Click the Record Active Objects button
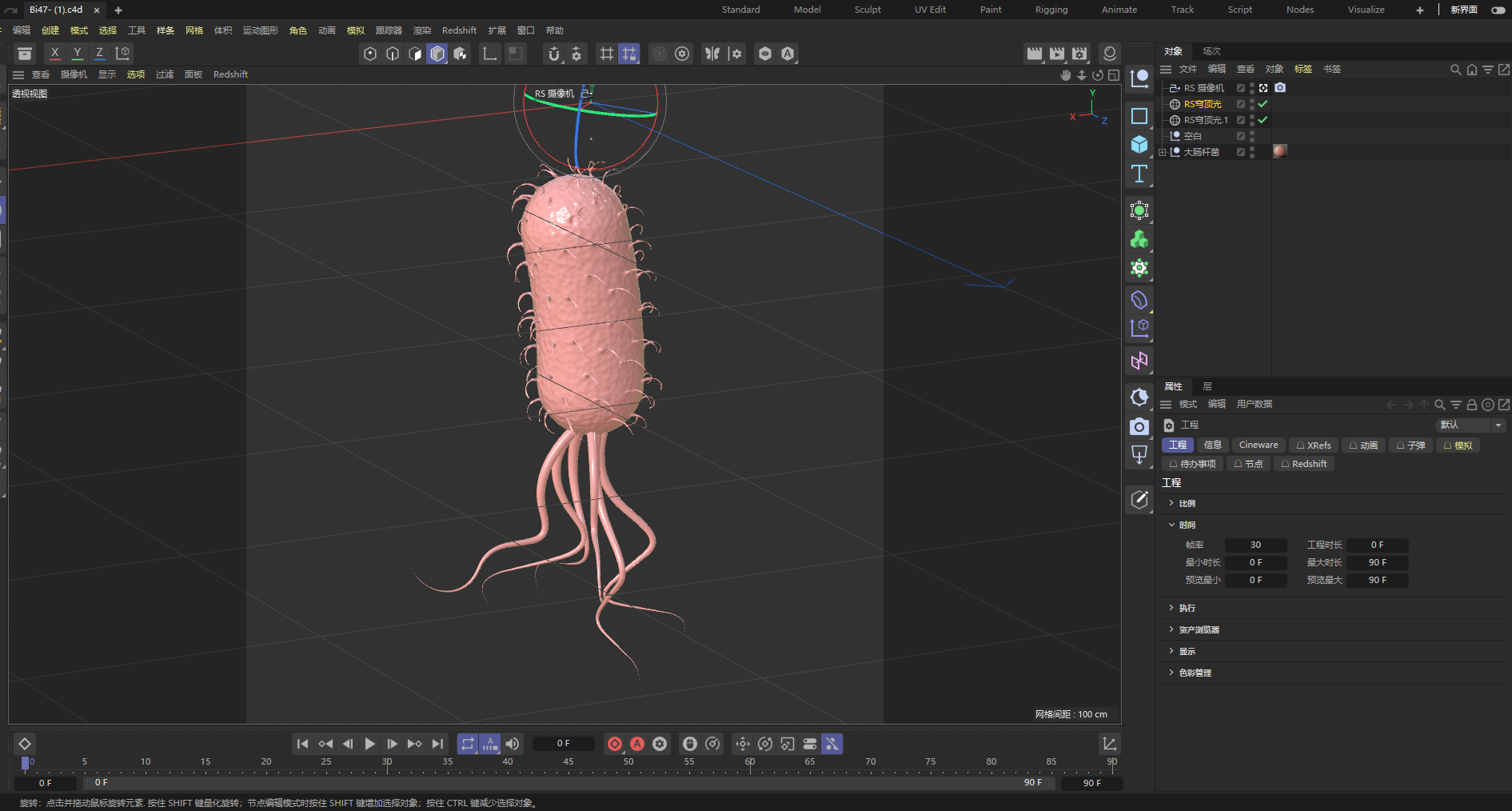Viewport: 1512px width, 811px height. tap(615, 744)
